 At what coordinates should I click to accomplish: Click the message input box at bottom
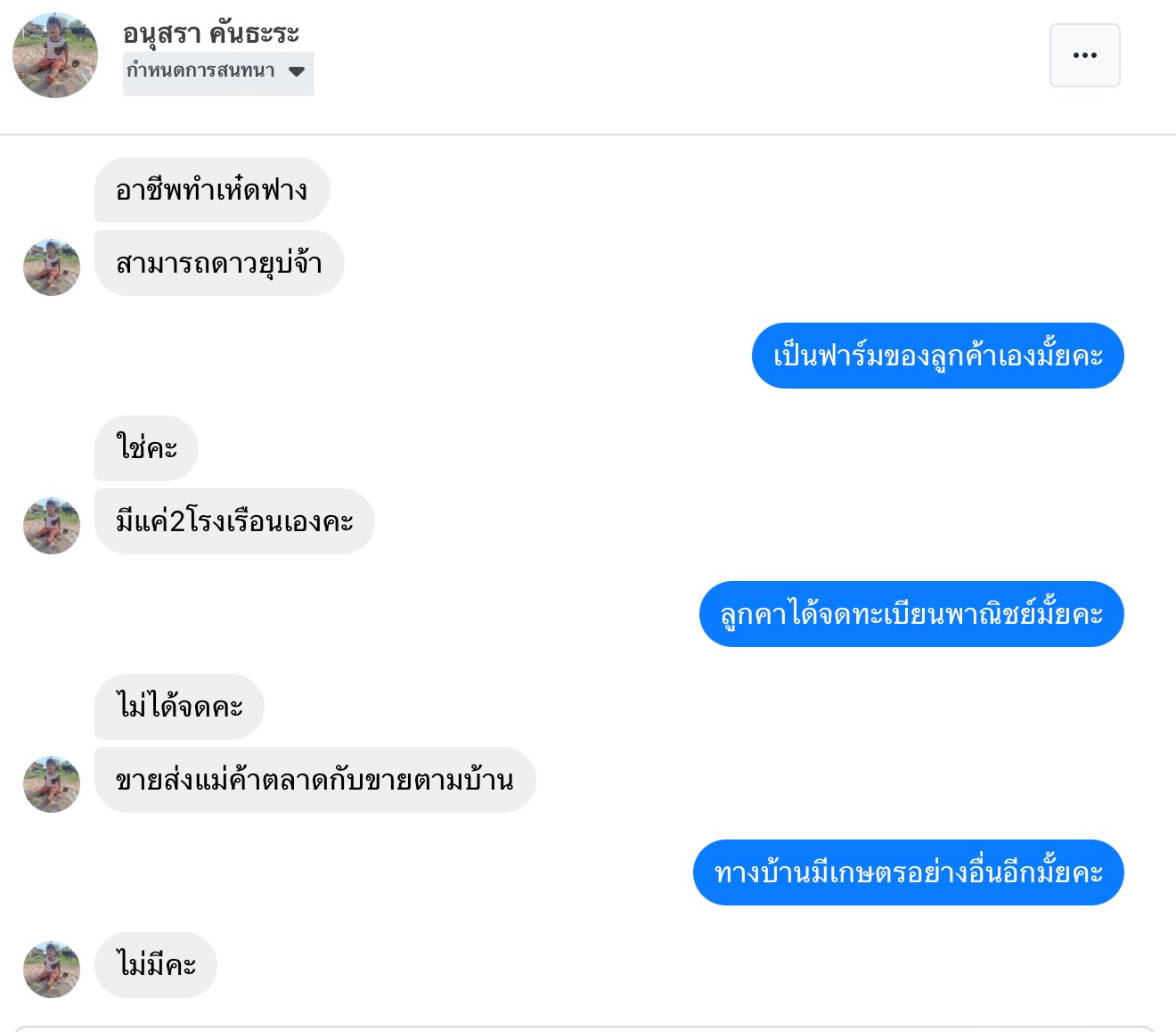pyautogui.click(x=584, y=1028)
